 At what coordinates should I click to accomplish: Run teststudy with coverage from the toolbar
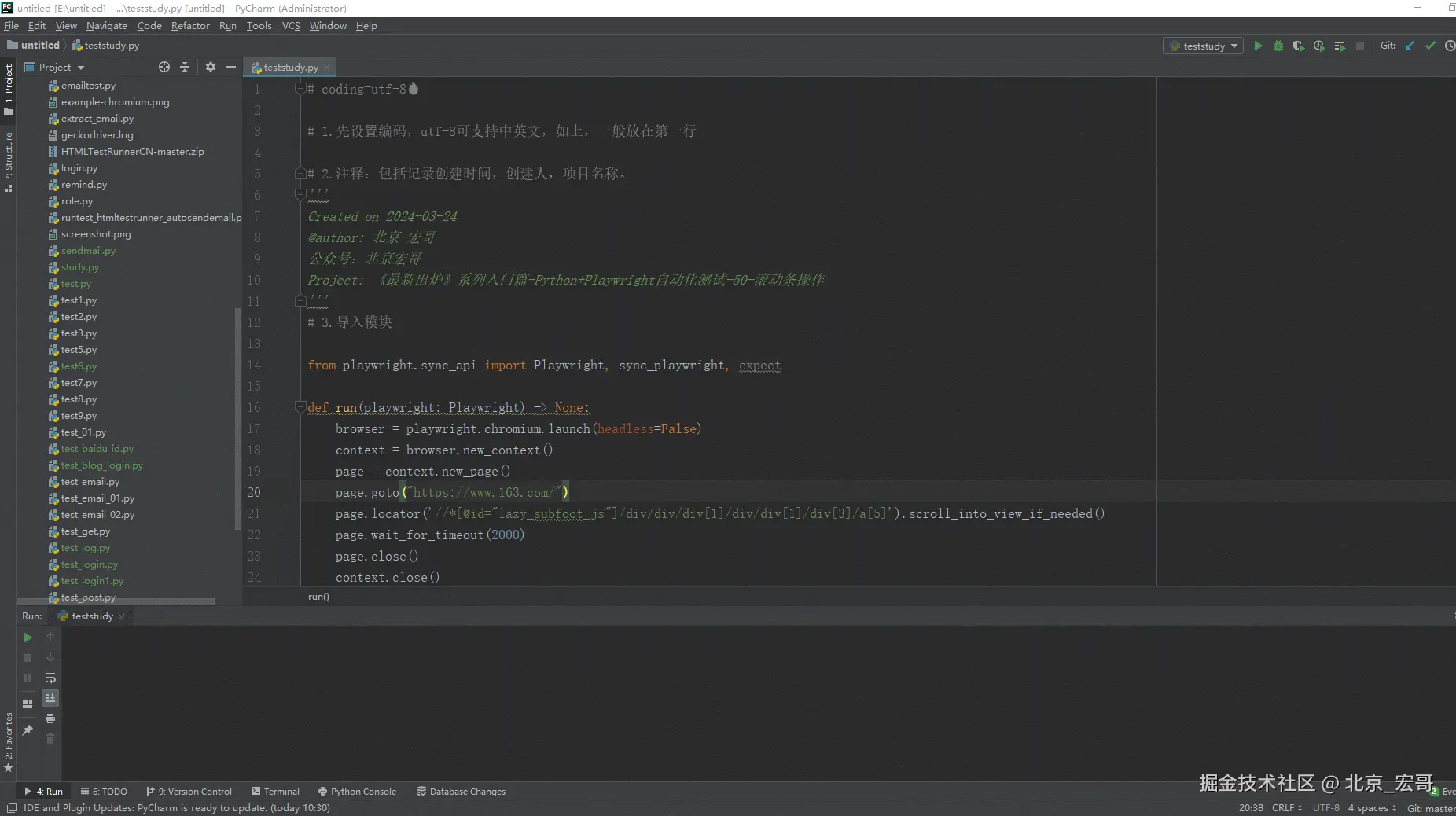1298,46
